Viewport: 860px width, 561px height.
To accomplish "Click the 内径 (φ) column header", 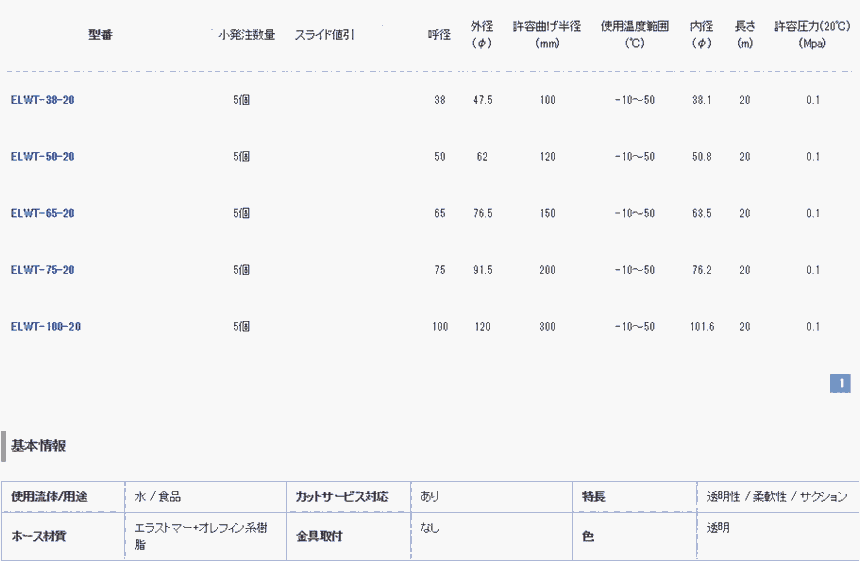I will tap(701, 35).
